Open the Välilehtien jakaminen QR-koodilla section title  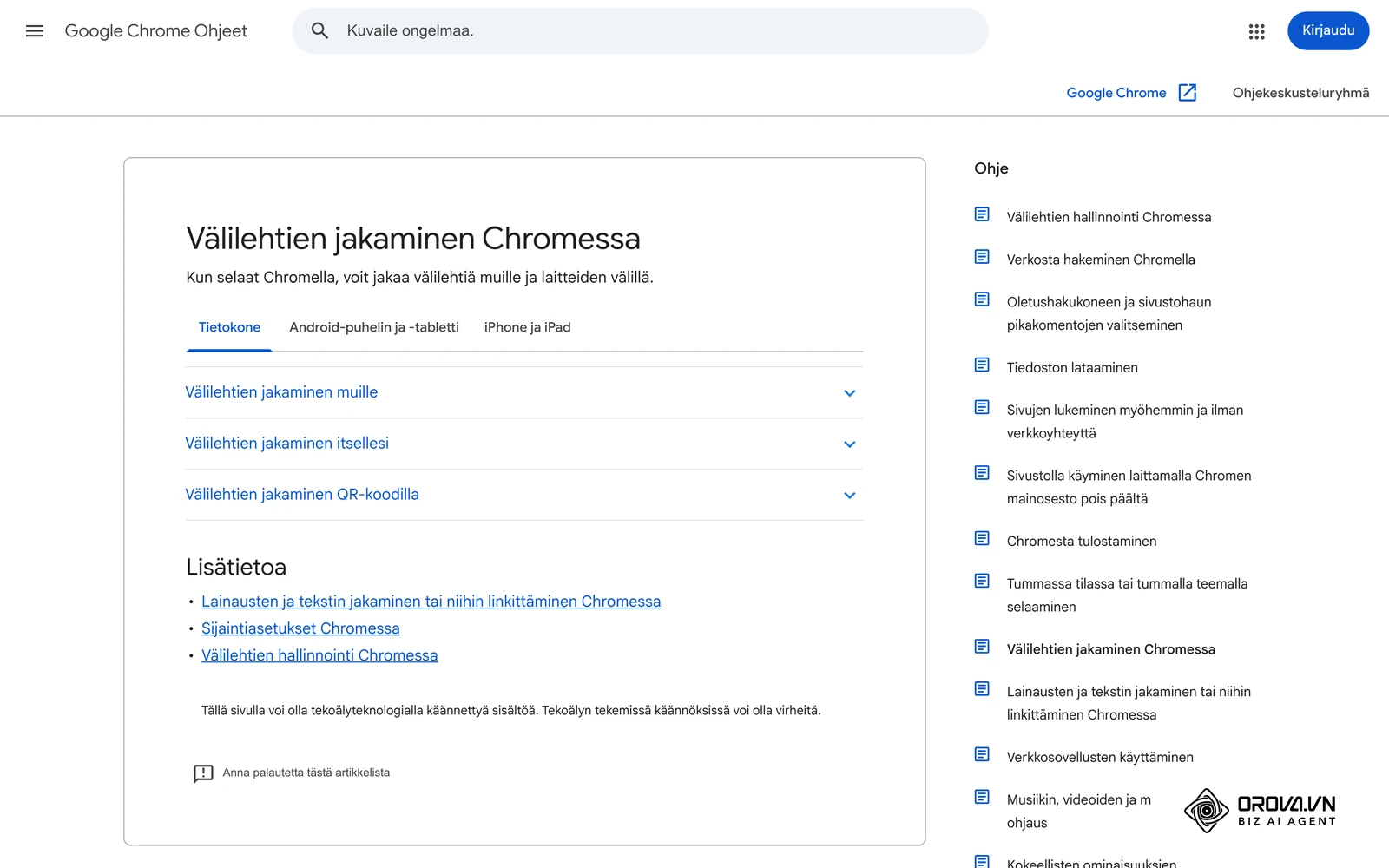pos(302,495)
